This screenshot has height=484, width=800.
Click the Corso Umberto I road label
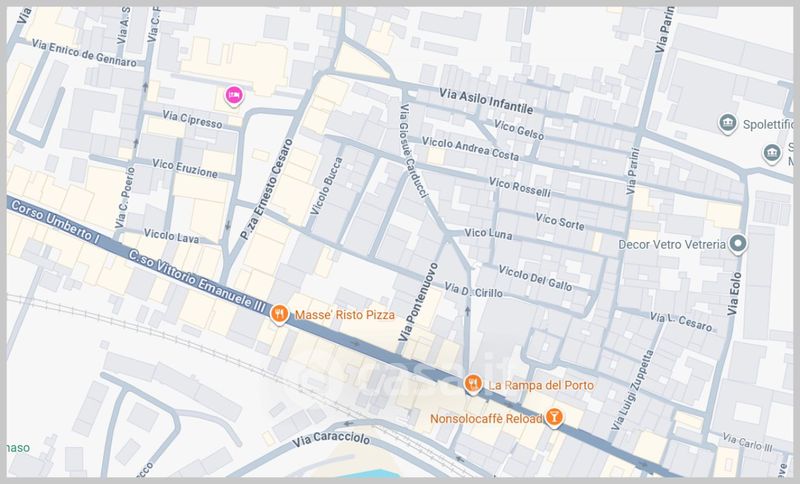pos(55,221)
